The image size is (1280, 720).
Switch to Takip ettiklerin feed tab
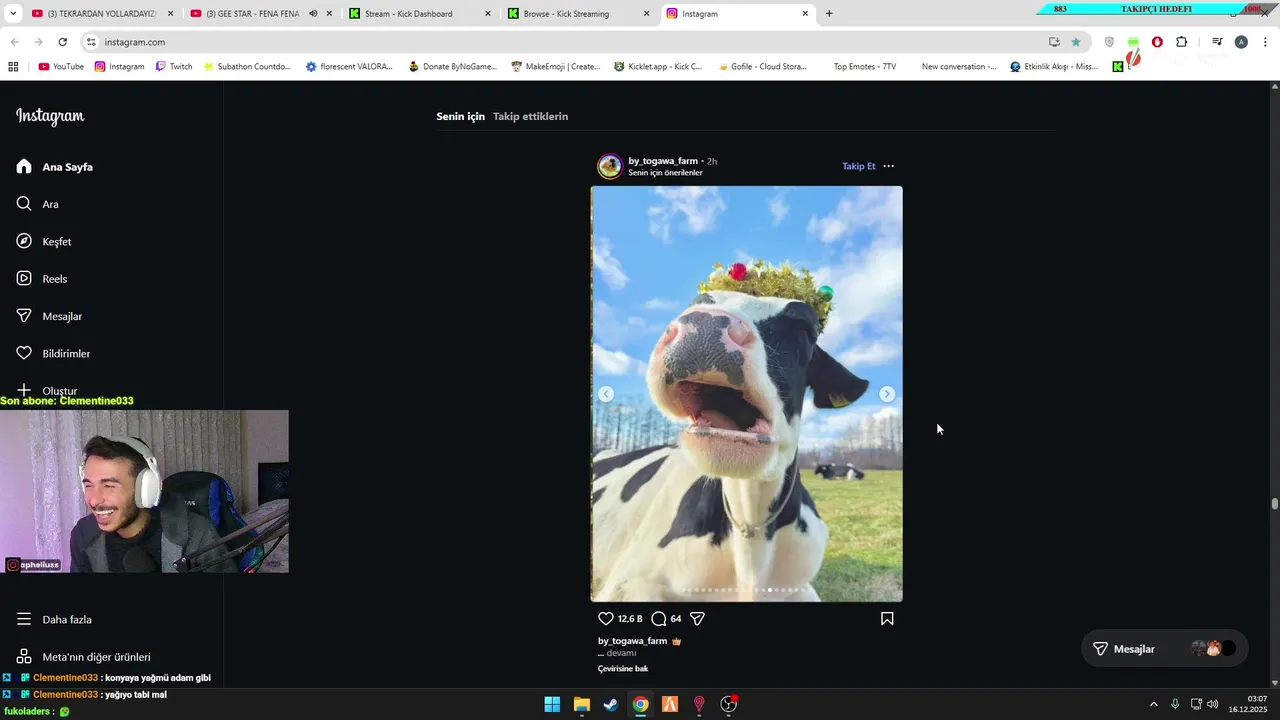pos(530,116)
